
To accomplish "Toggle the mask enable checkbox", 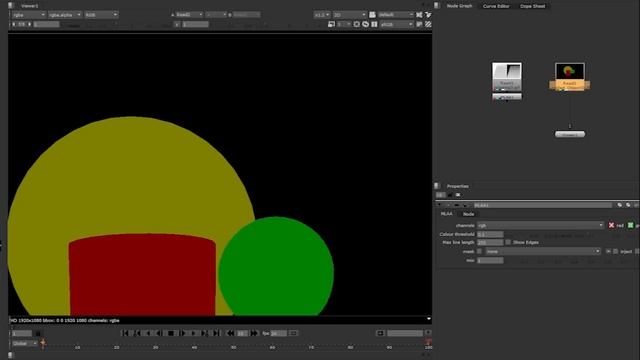I will tap(480, 251).
